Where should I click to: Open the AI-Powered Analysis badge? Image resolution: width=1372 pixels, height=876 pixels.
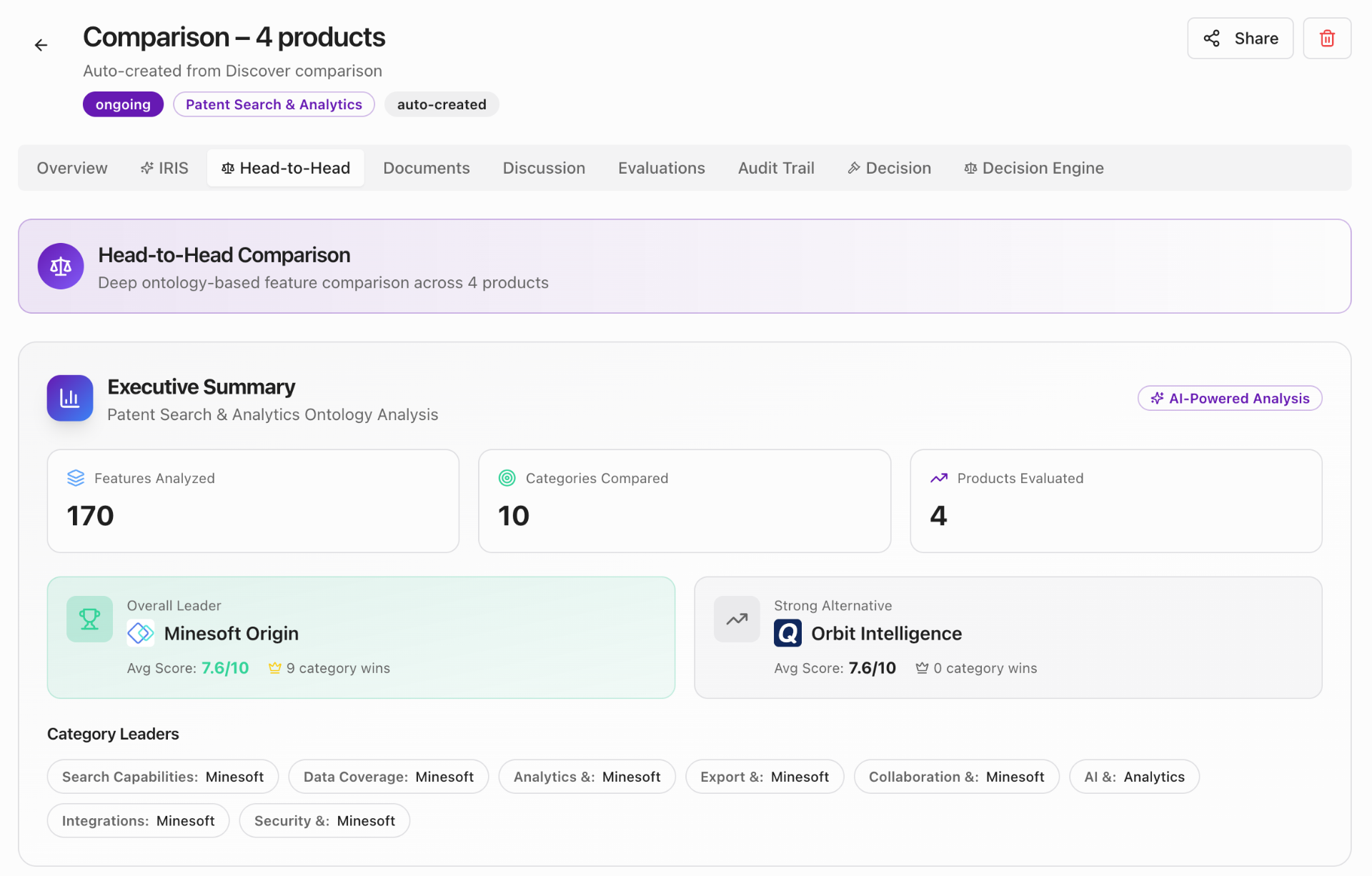[1229, 398]
